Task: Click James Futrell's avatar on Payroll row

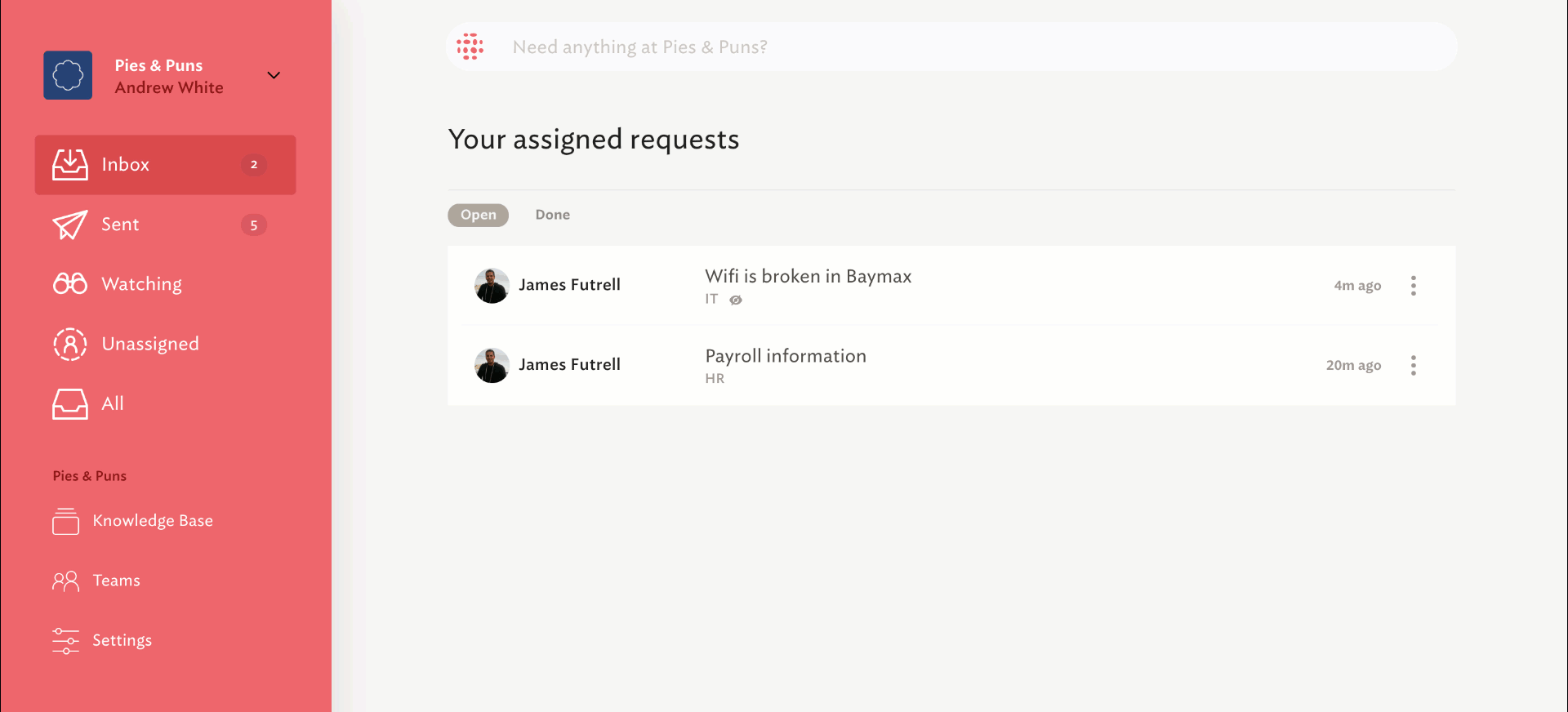Action: click(x=492, y=365)
